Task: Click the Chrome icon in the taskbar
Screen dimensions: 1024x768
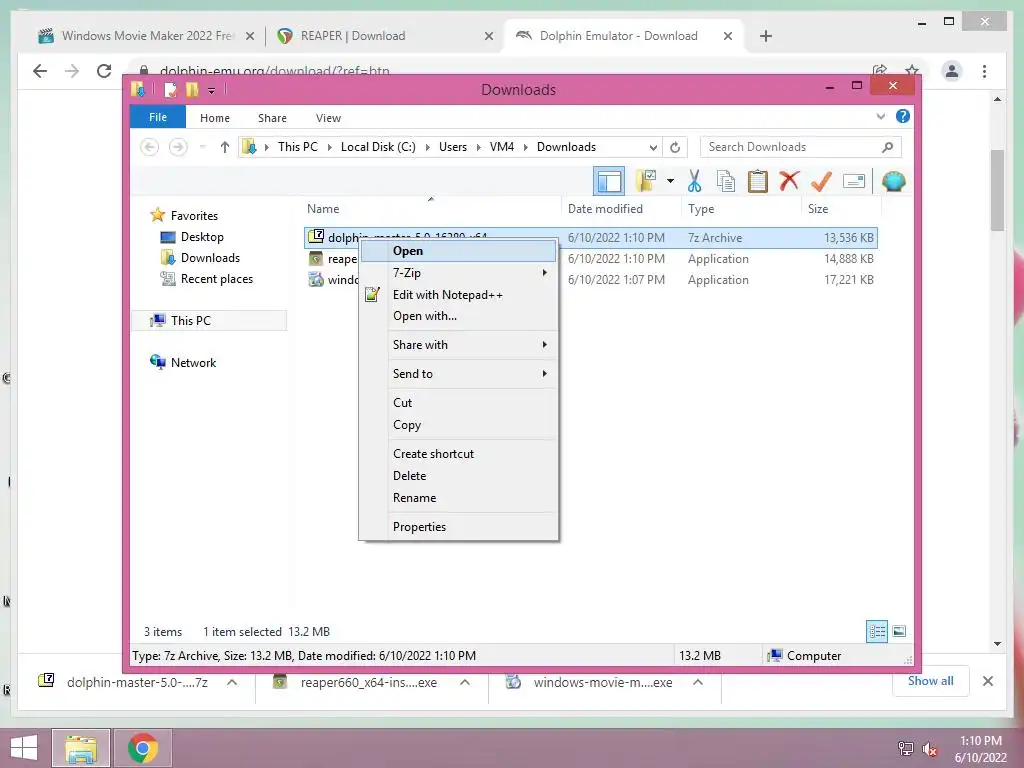Action: (142, 748)
